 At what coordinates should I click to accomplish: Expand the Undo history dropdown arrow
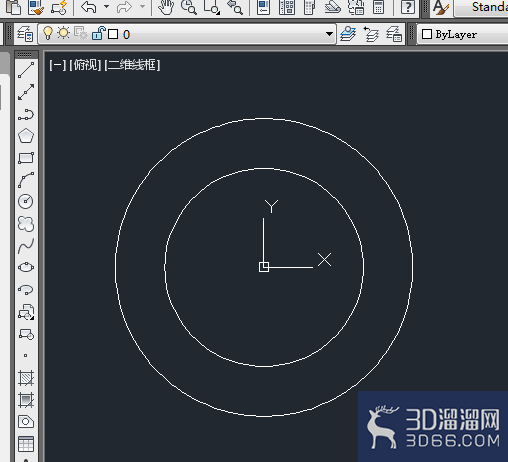[x=106, y=7]
